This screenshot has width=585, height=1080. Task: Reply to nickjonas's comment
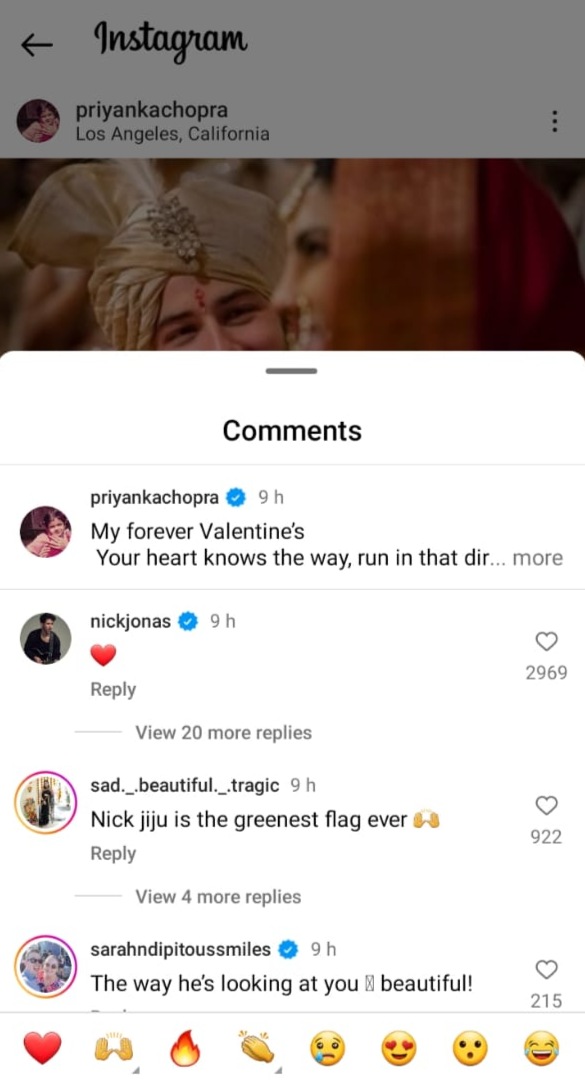point(112,688)
